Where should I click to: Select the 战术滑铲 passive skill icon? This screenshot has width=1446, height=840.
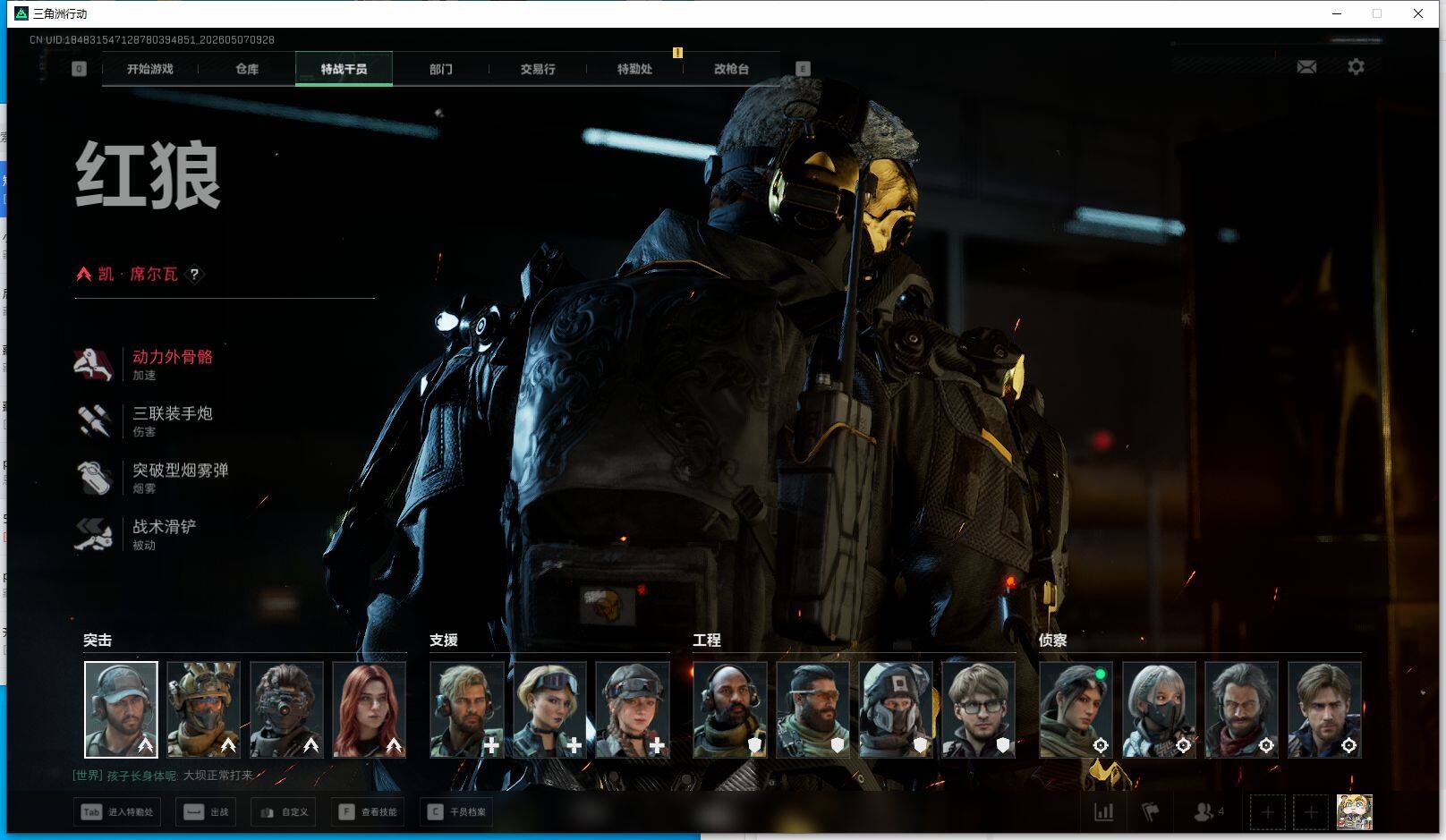coord(94,534)
